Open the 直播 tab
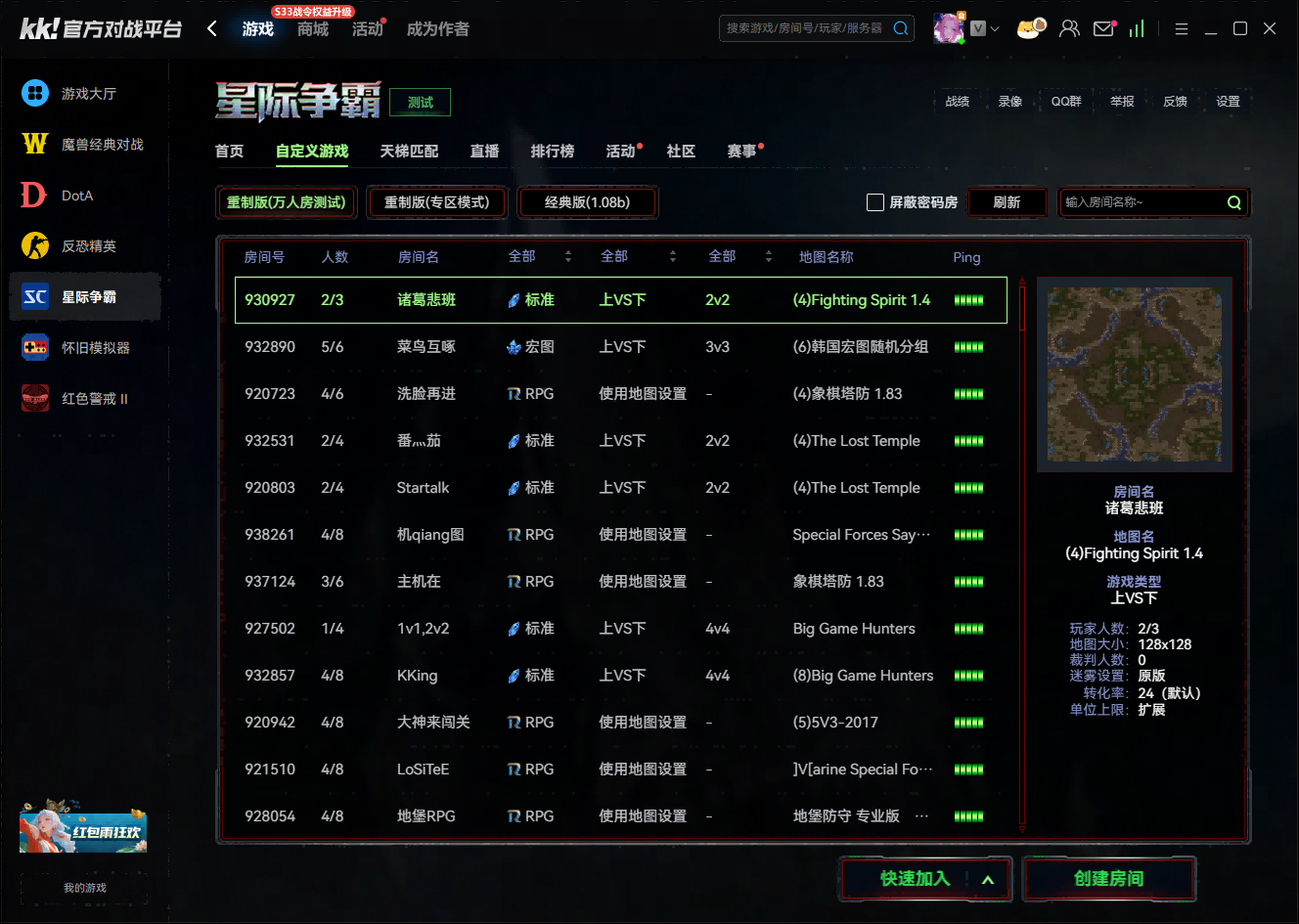 [x=484, y=151]
